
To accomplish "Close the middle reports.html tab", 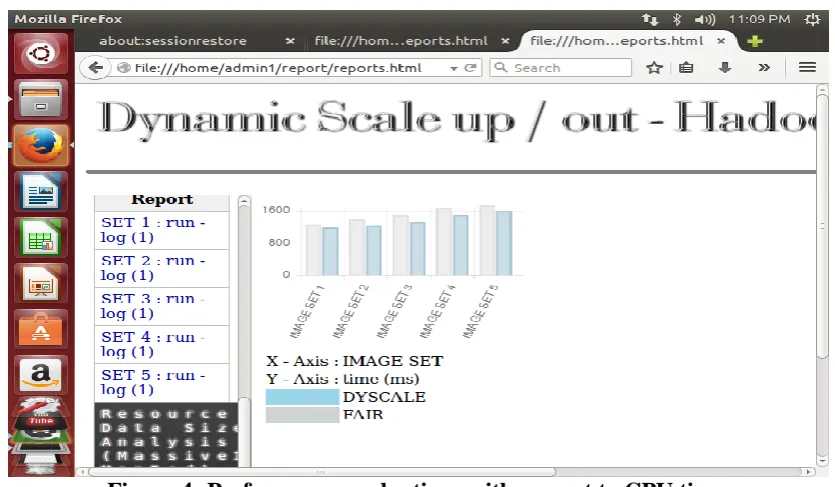I will tap(505, 41).
